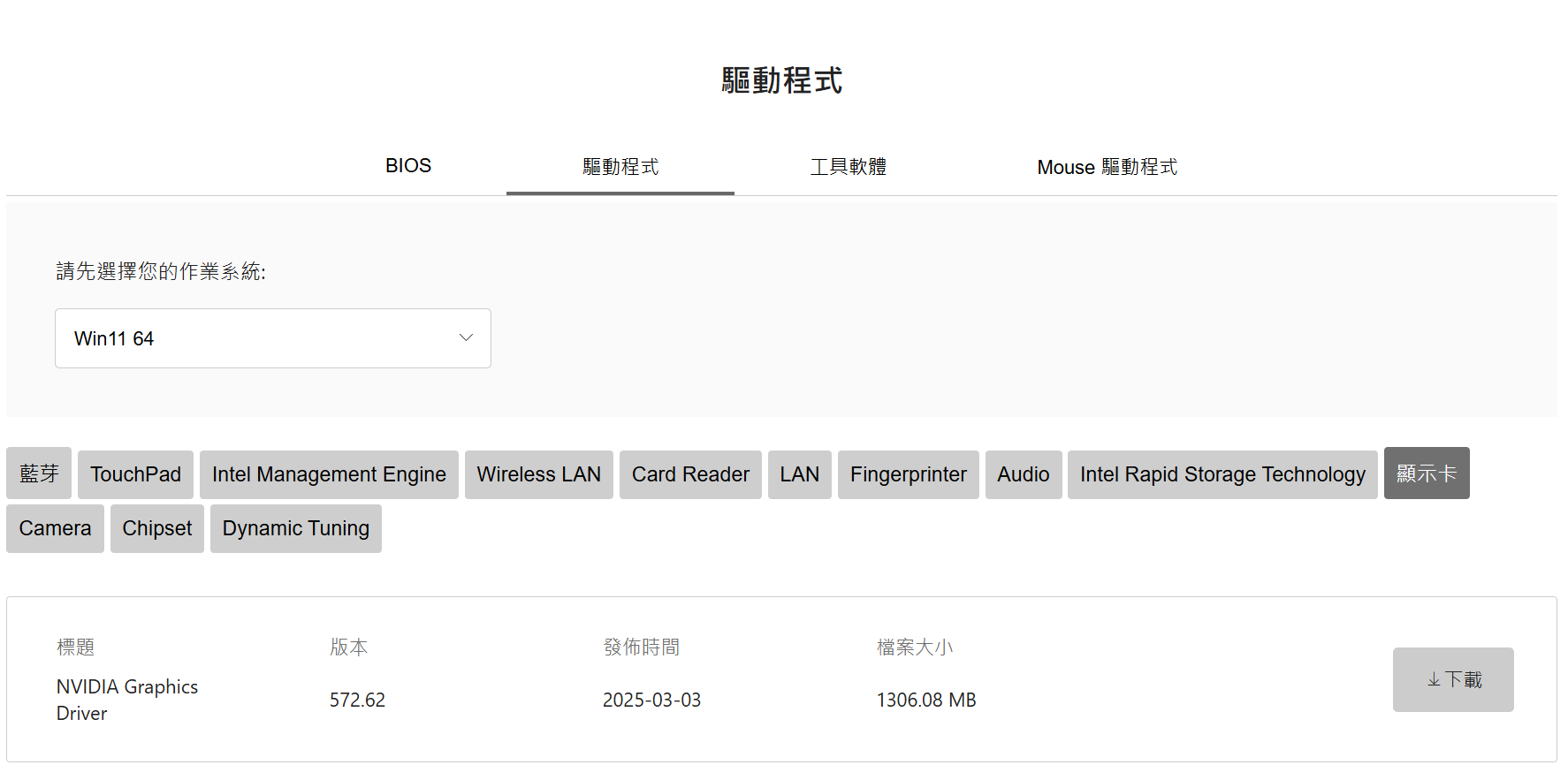Choose the Card Reader category
This screenshot has width=1568, height=780.
tap(690, 474)
